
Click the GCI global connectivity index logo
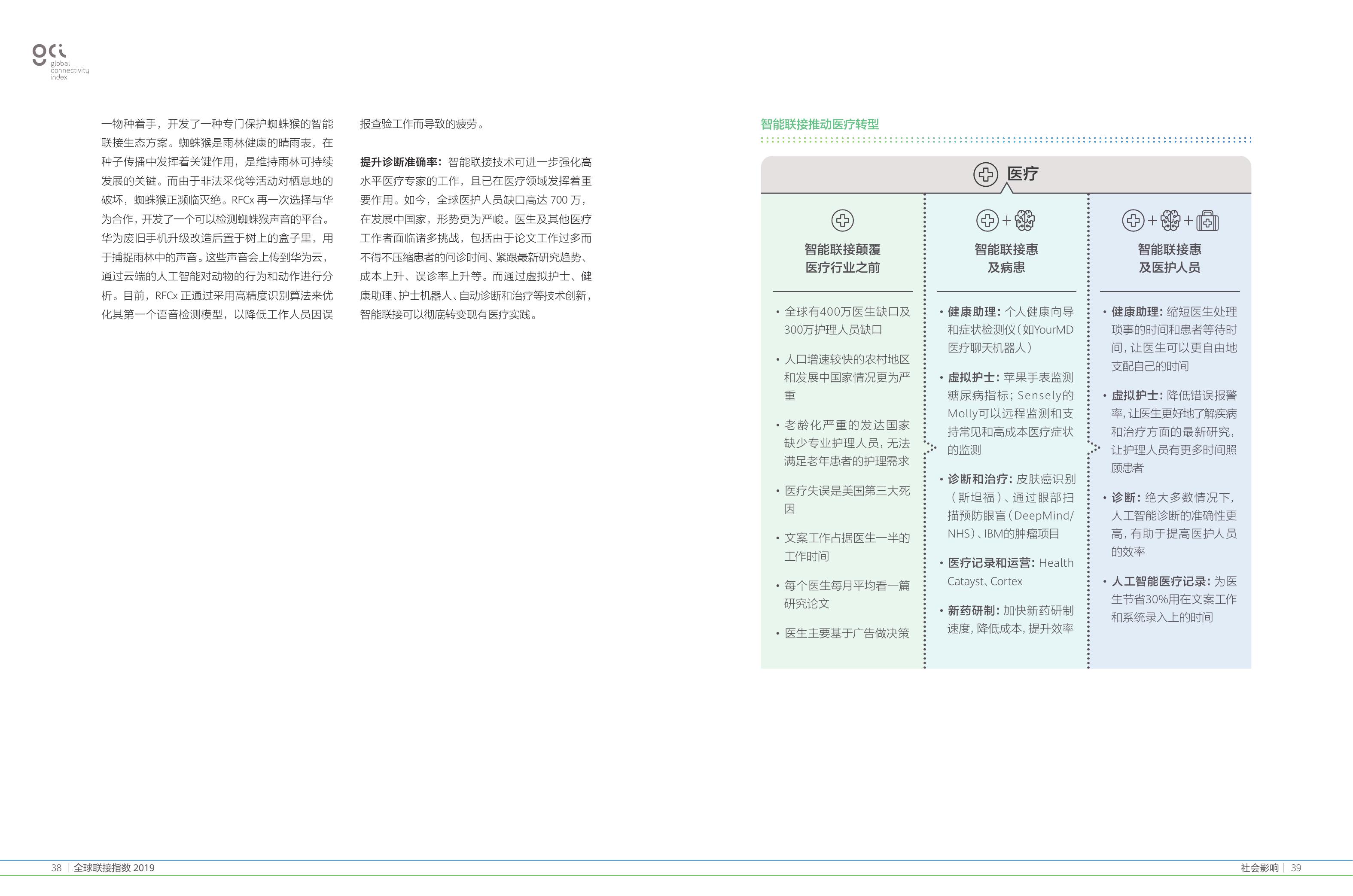61,62
